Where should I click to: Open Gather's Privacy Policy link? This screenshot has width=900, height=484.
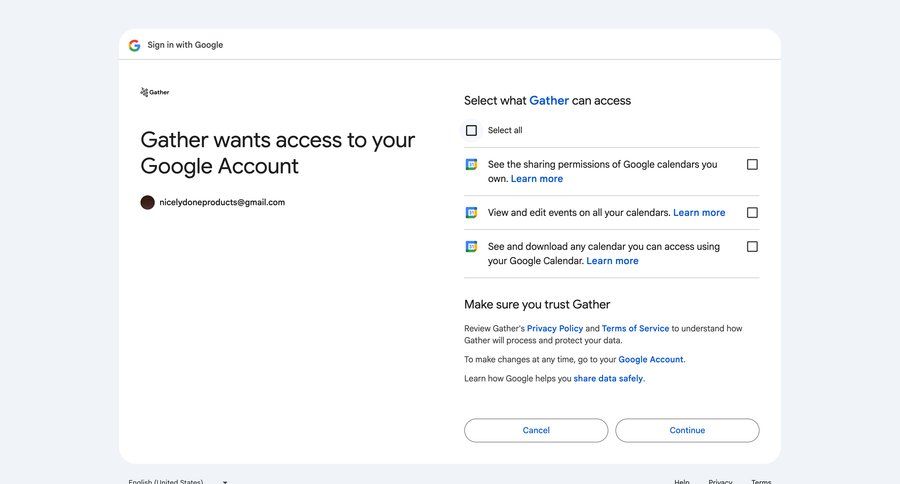tap(555, 328)
